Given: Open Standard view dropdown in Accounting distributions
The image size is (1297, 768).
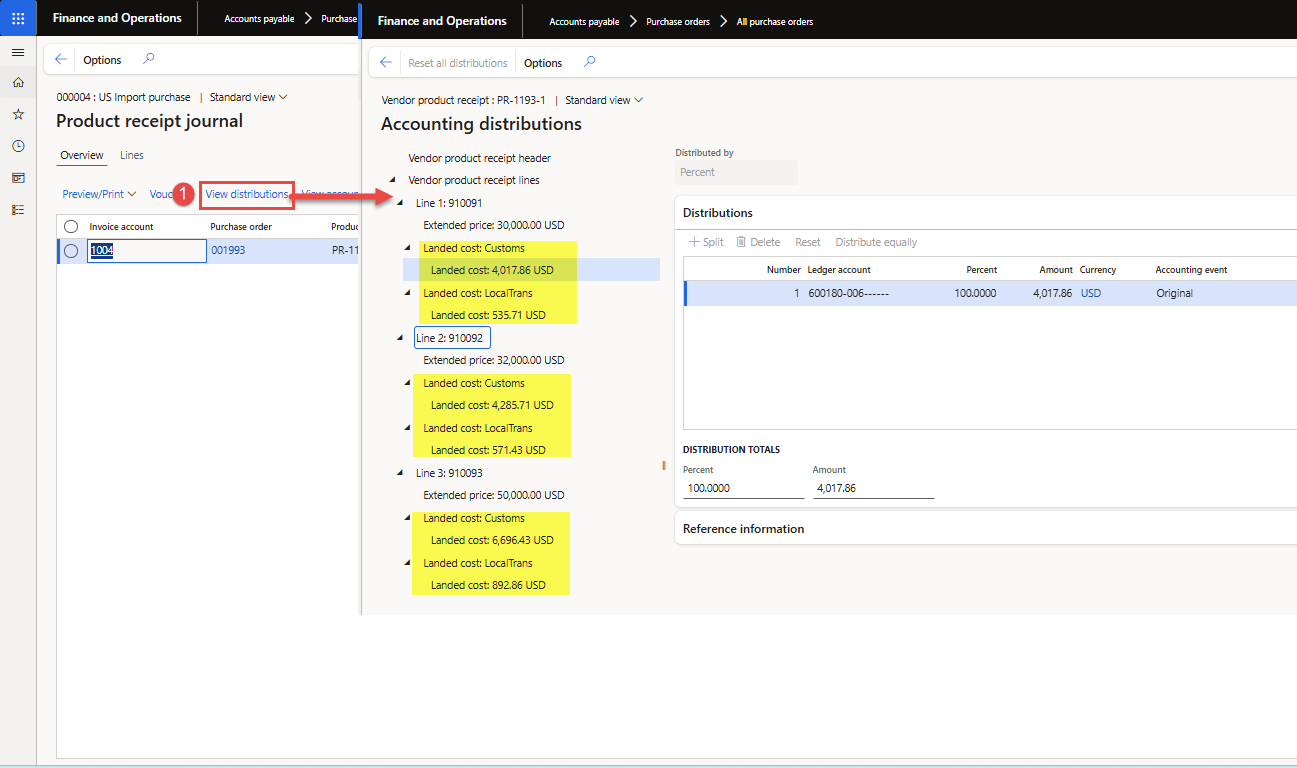Looking at the screenshot, I should (x=604, y=100).
